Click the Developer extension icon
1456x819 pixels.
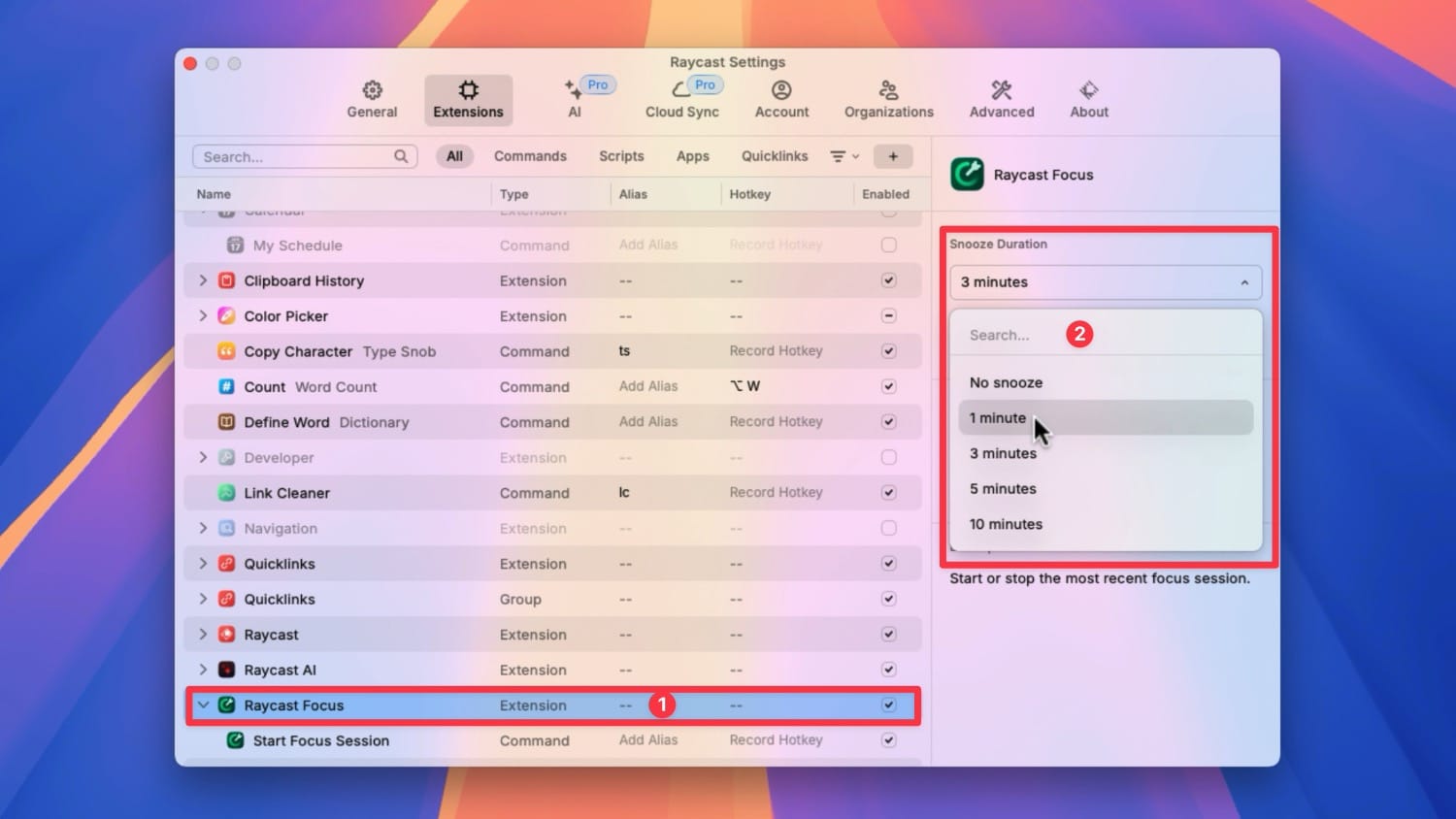226,458
